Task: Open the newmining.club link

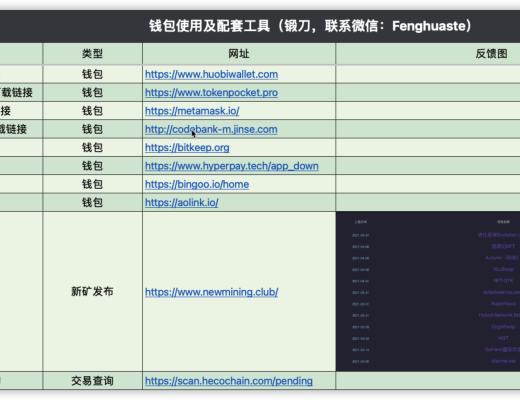Action: [x=212, y=292]
